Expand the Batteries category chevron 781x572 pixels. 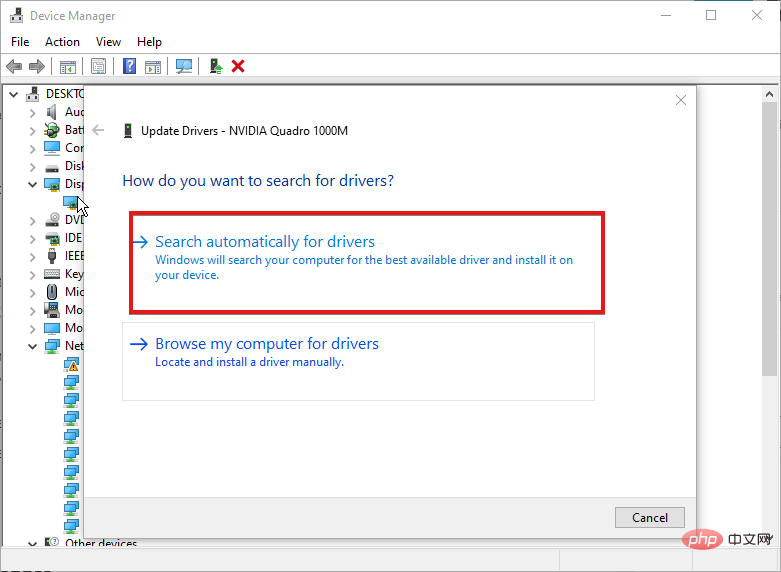32,131
